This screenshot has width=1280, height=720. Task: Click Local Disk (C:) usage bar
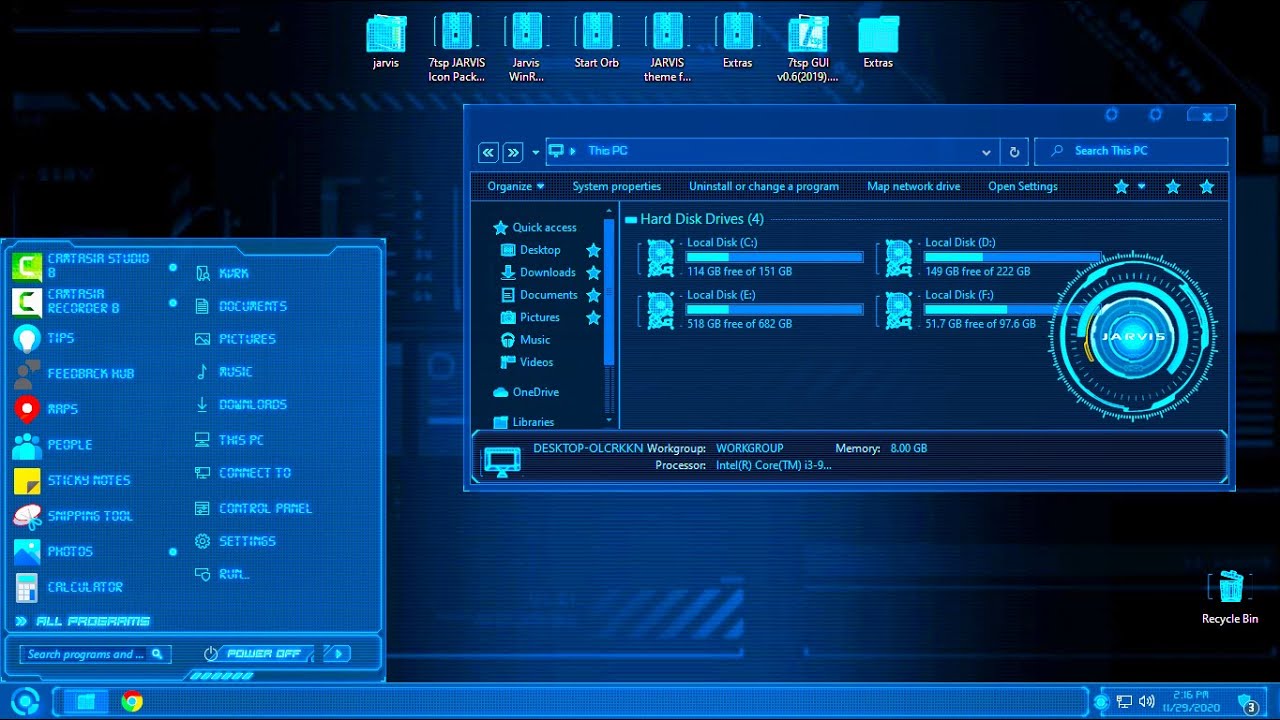coord(774,257)
